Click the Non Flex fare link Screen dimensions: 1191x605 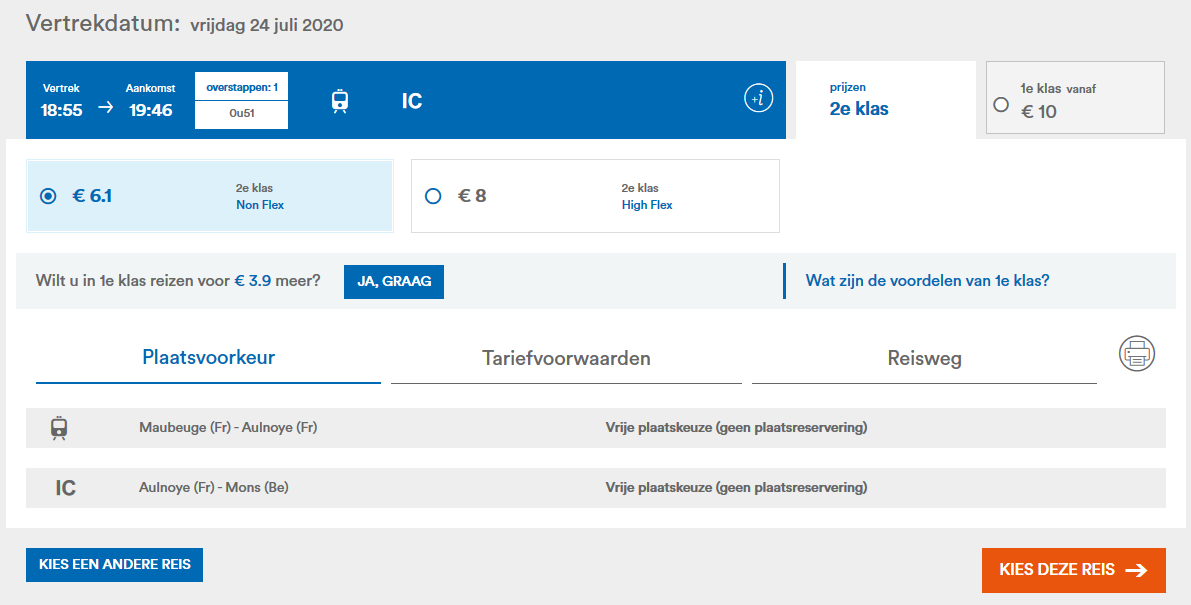[x=260, y=205]
